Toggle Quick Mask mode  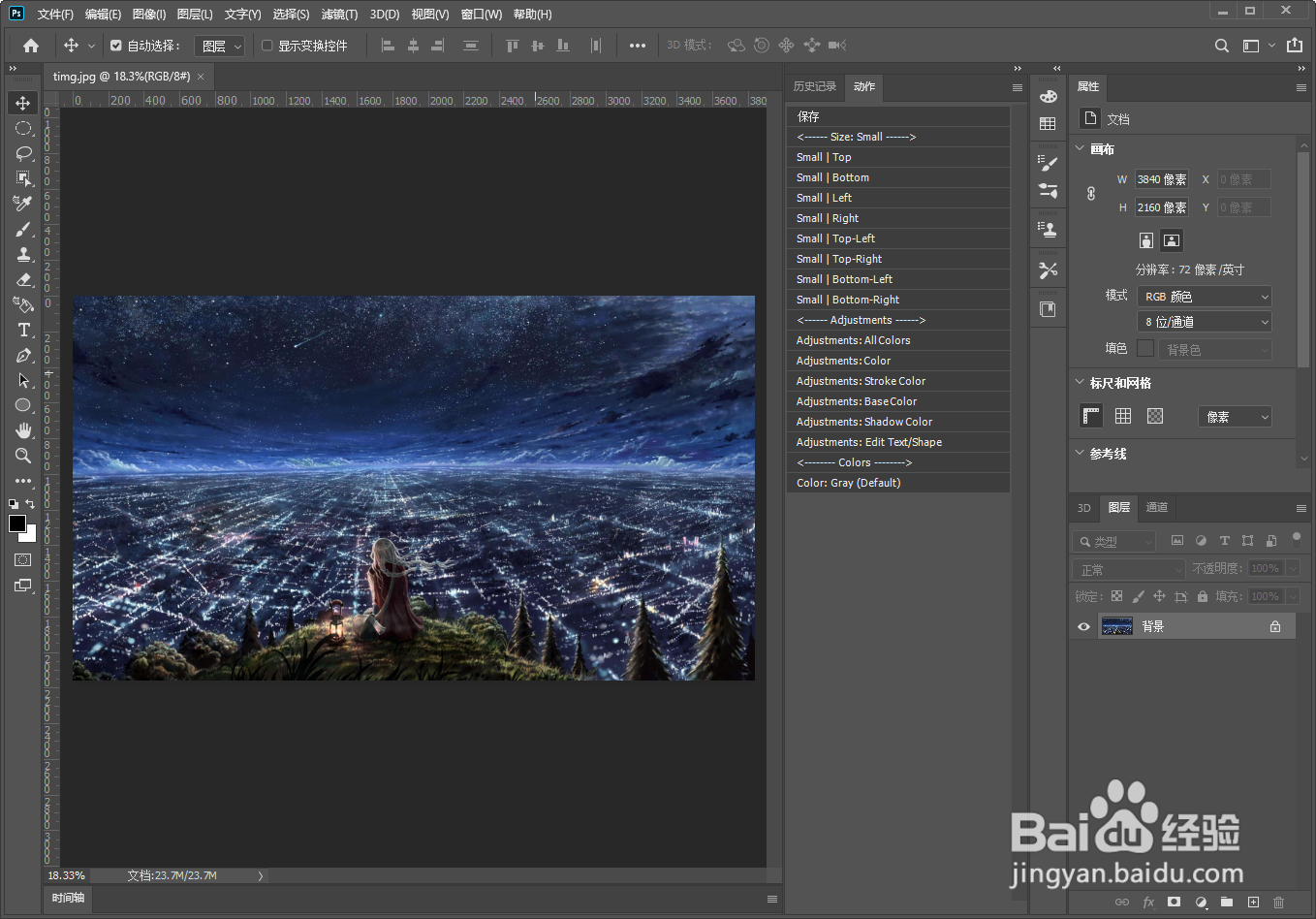(x=23, y=560)
